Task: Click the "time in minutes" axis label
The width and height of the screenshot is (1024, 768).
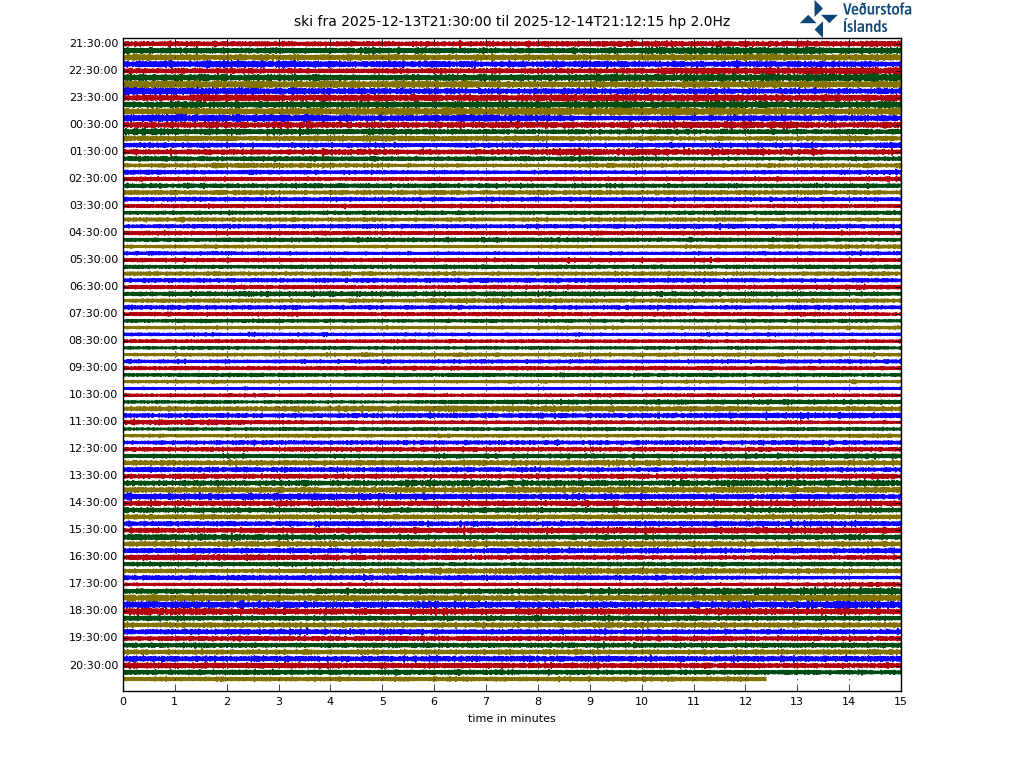Action: pos(511,719)
